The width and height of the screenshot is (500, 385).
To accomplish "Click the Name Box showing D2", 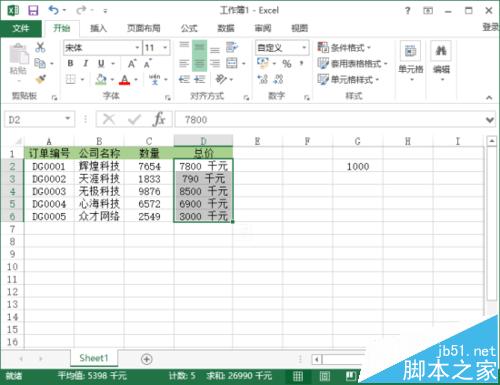I will [x=39, y=119].
